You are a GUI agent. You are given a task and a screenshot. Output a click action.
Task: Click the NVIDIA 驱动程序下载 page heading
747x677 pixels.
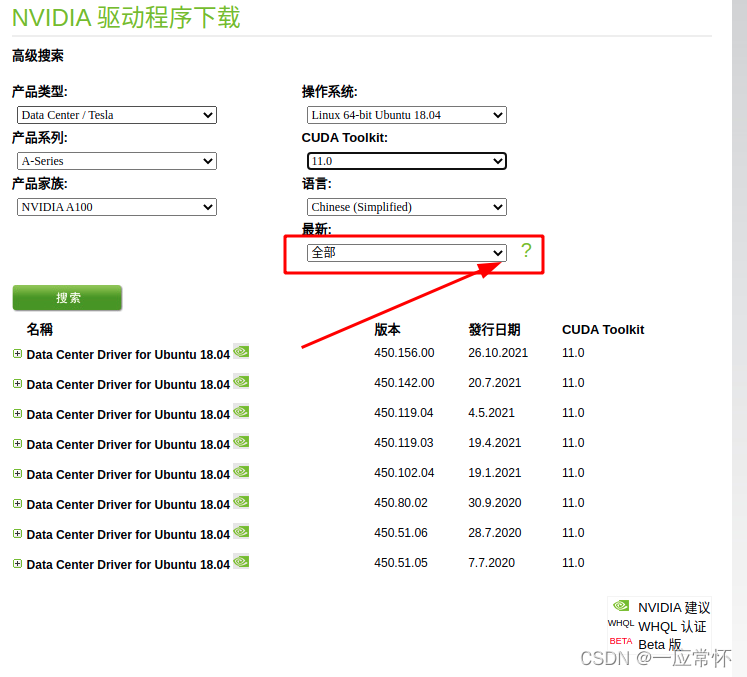coord(126,18)
